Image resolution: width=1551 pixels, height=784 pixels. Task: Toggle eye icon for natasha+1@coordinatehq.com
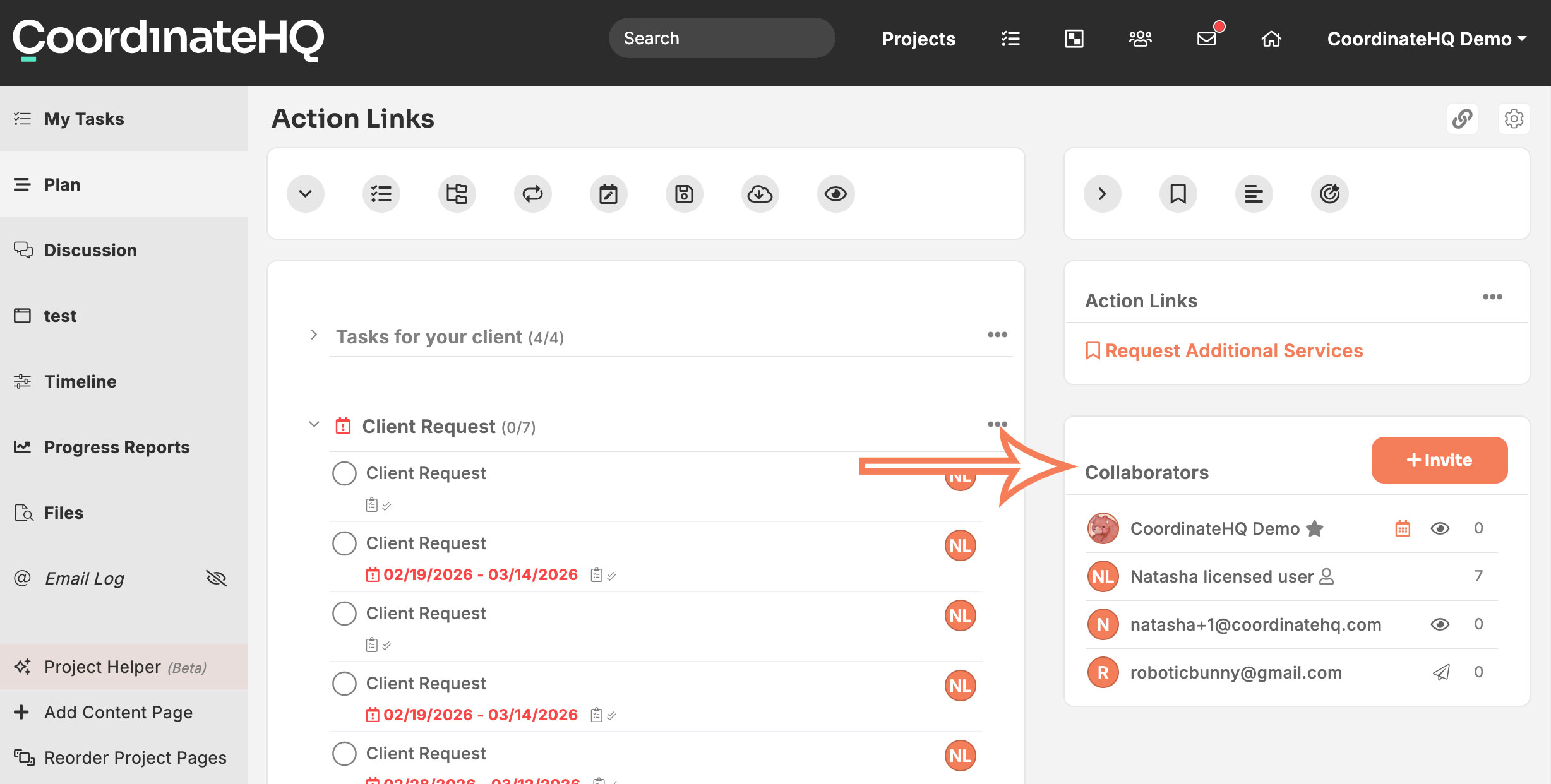click(x=1440, y=624)
